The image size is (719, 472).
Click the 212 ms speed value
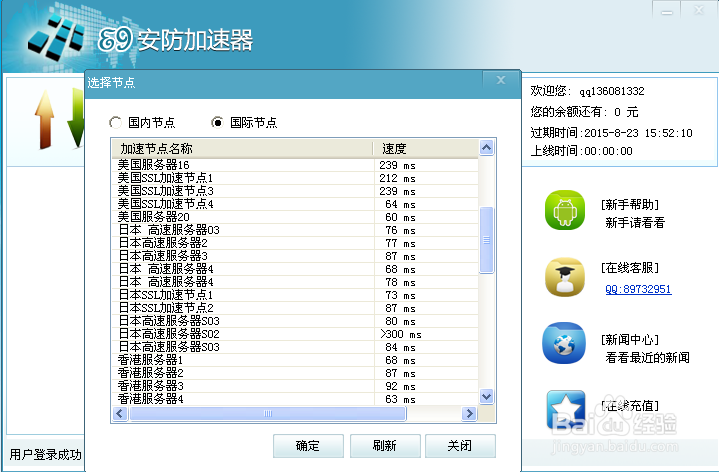pyautogui.click(x=397, y=178)
